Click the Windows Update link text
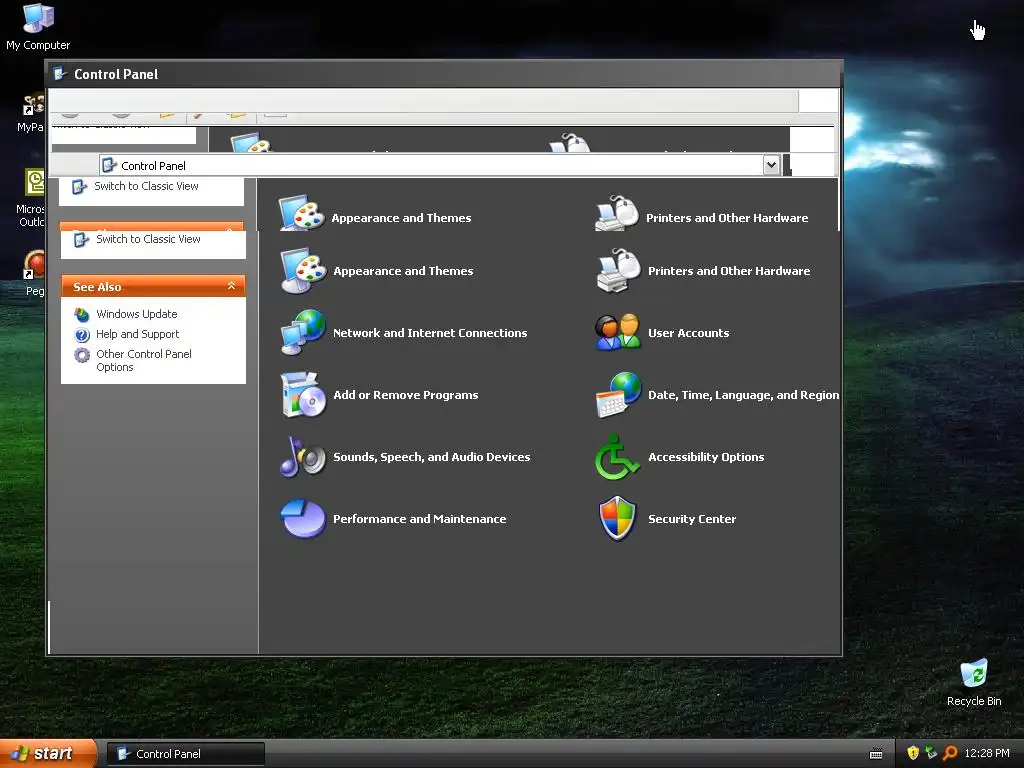 pyautogui.click(x=136, y=314)
